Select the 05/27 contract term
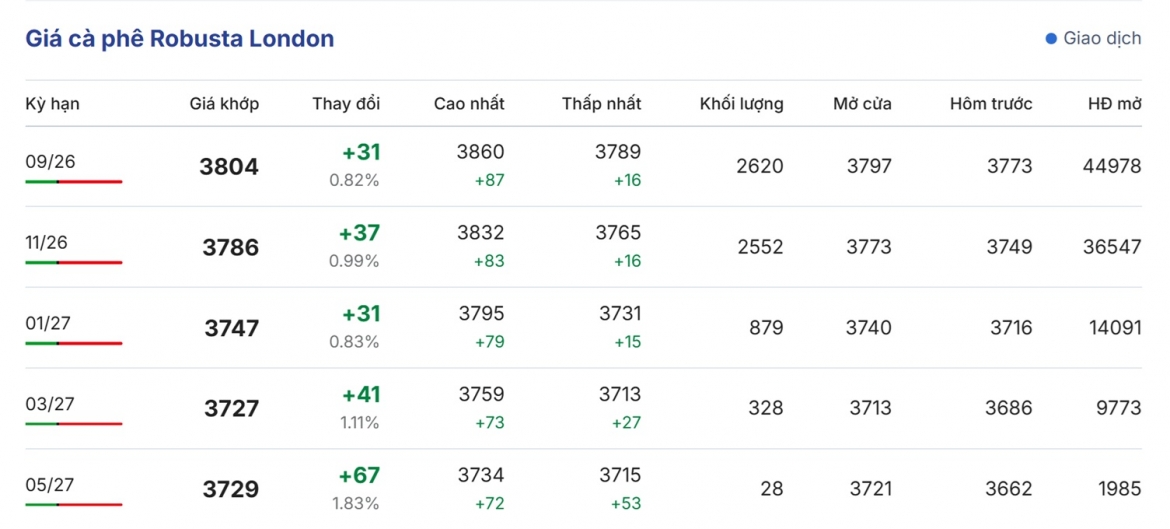1170x529 pixels. [x=51, y=484]
